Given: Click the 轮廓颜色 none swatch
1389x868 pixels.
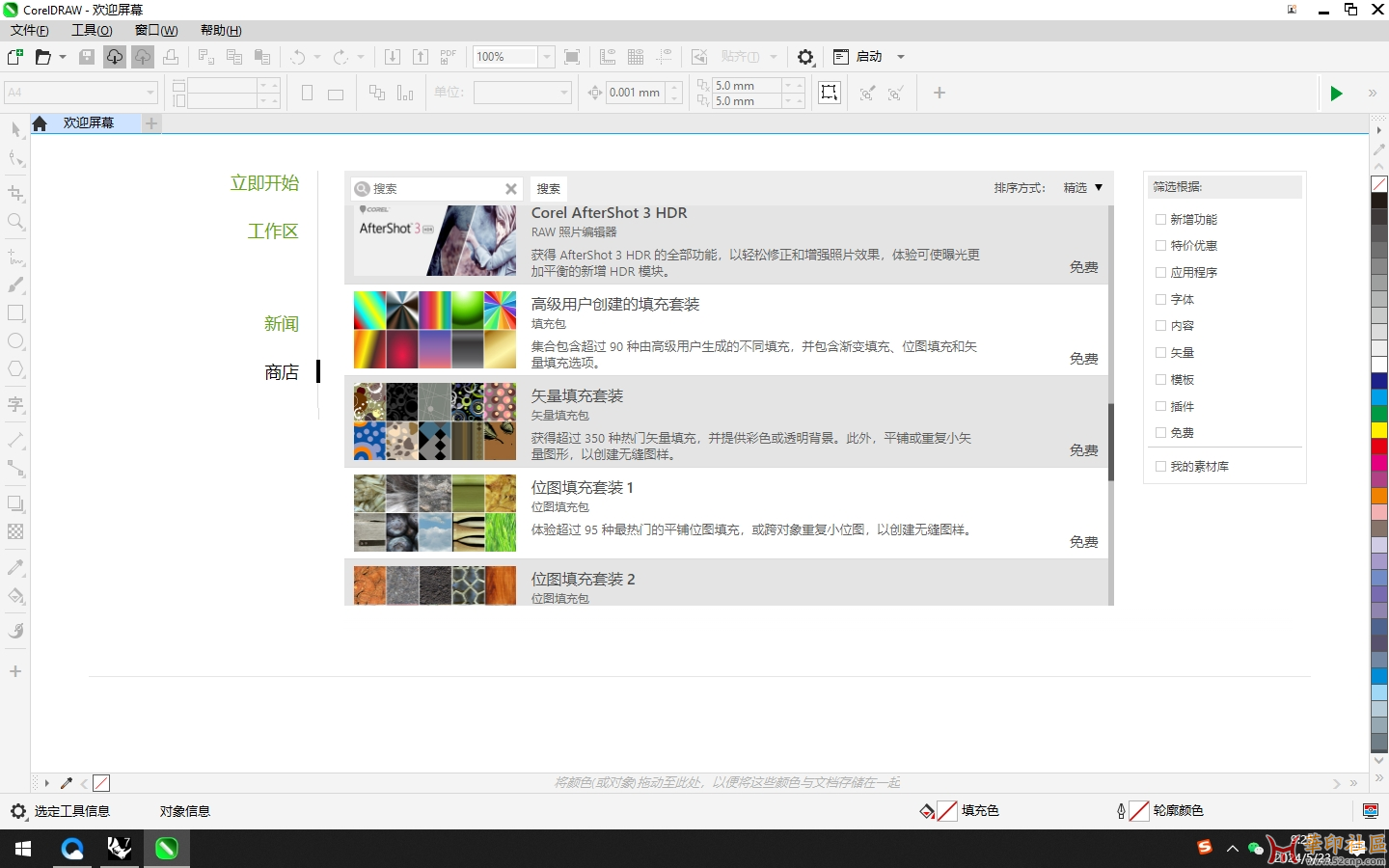Looking at the screenshot, I should [1139, 811].
